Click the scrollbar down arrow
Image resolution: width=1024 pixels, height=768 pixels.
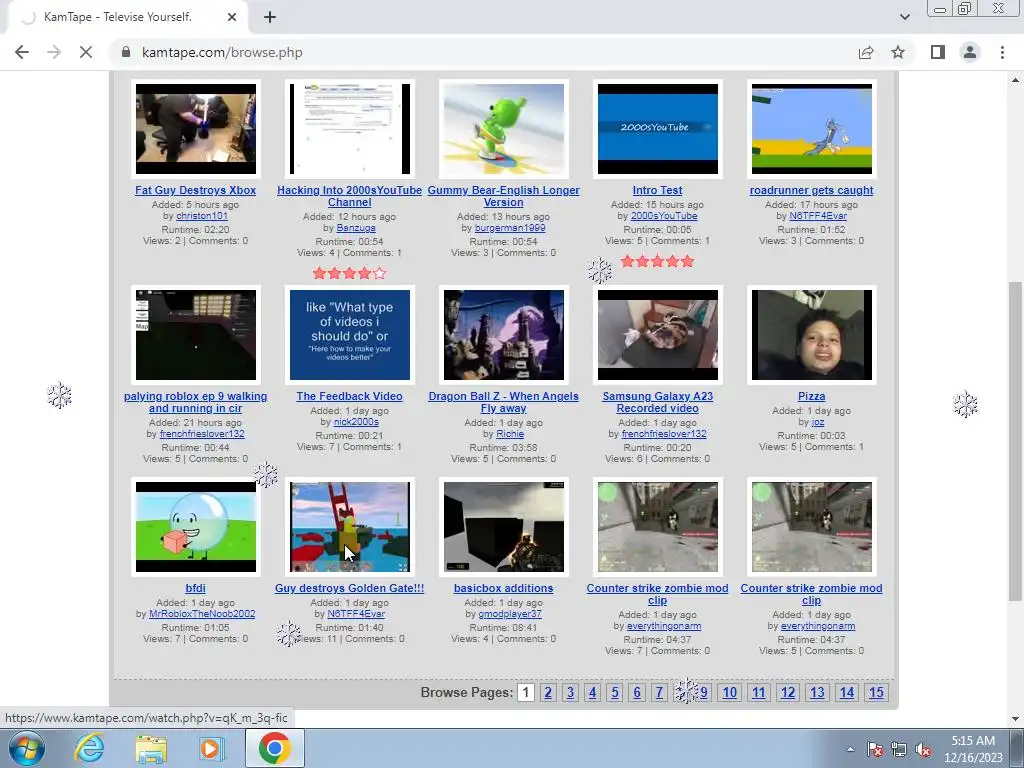1016,719
